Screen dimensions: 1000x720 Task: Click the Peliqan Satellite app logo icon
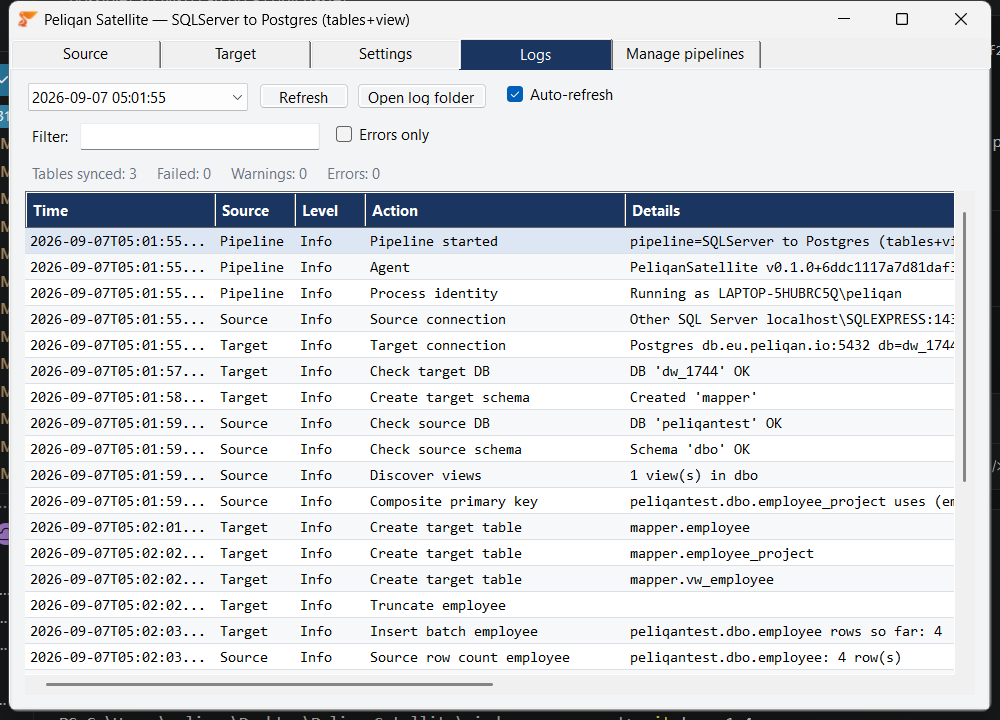pos(27,19)
